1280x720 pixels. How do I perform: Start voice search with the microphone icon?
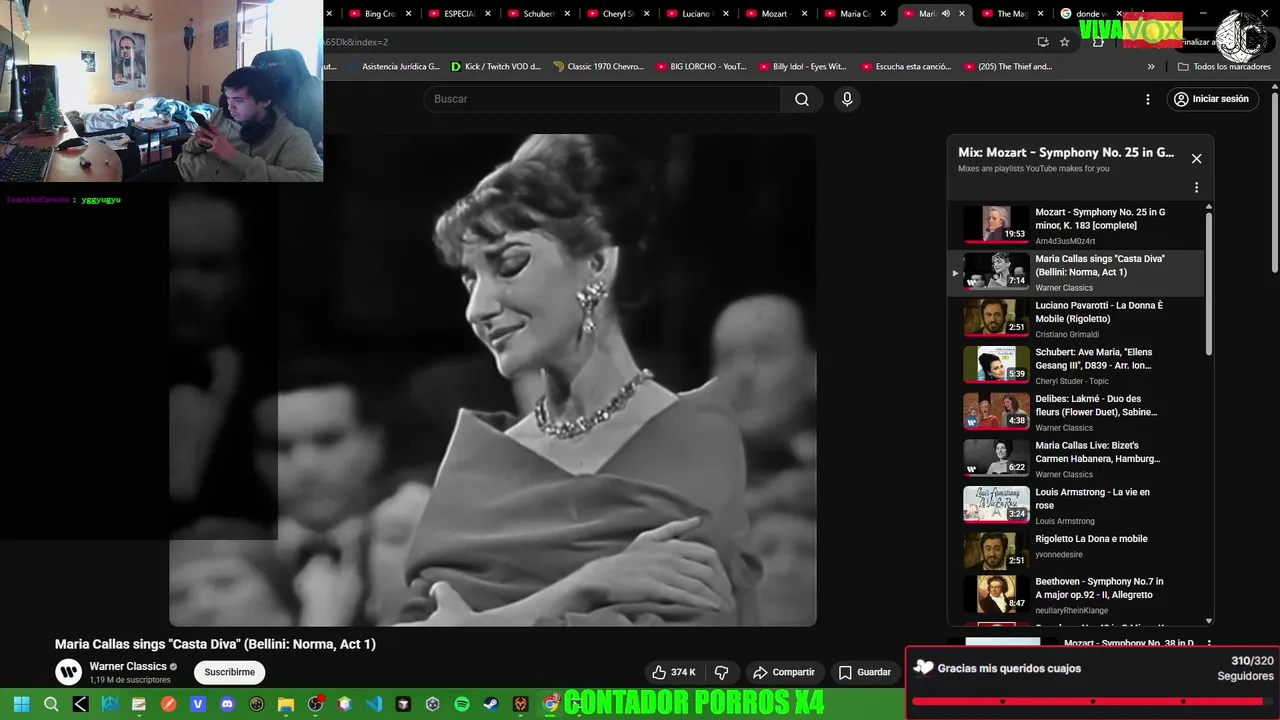[847, 99]
